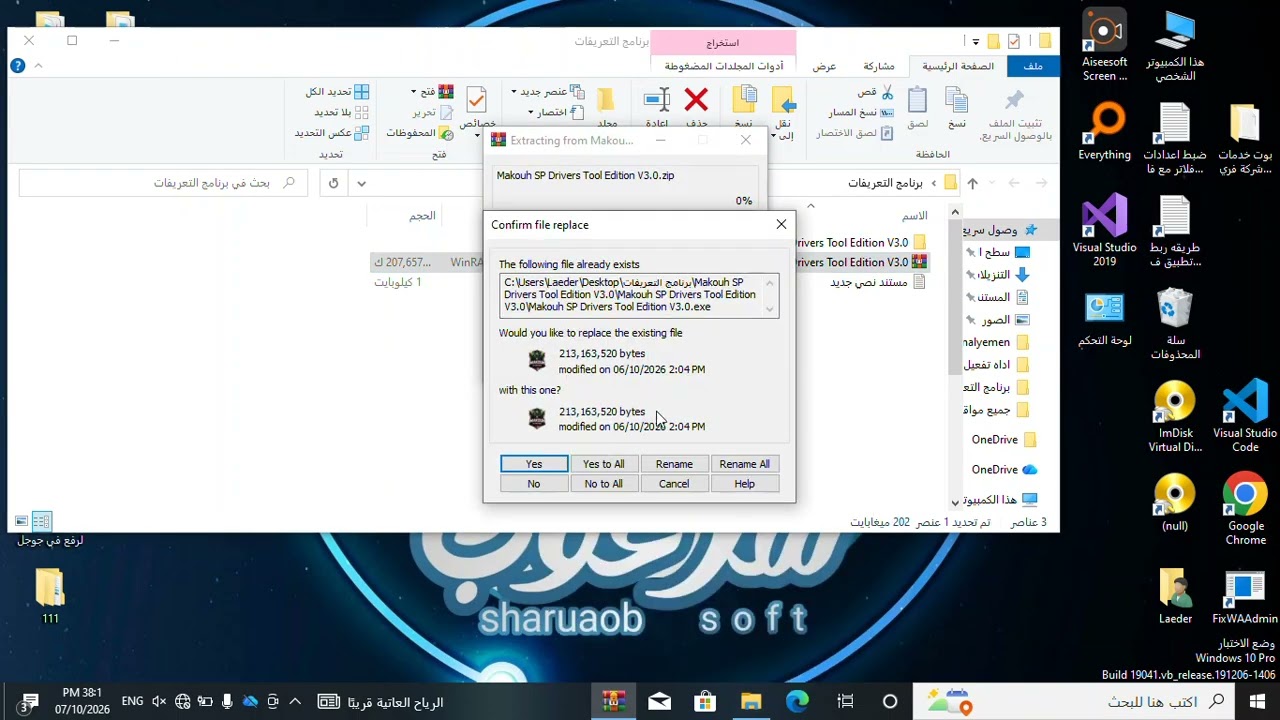Viewport: 1280px width, 720px height.
Task: Click the scissors cut icon in Explorer ribbon
Action: (887, 92)
